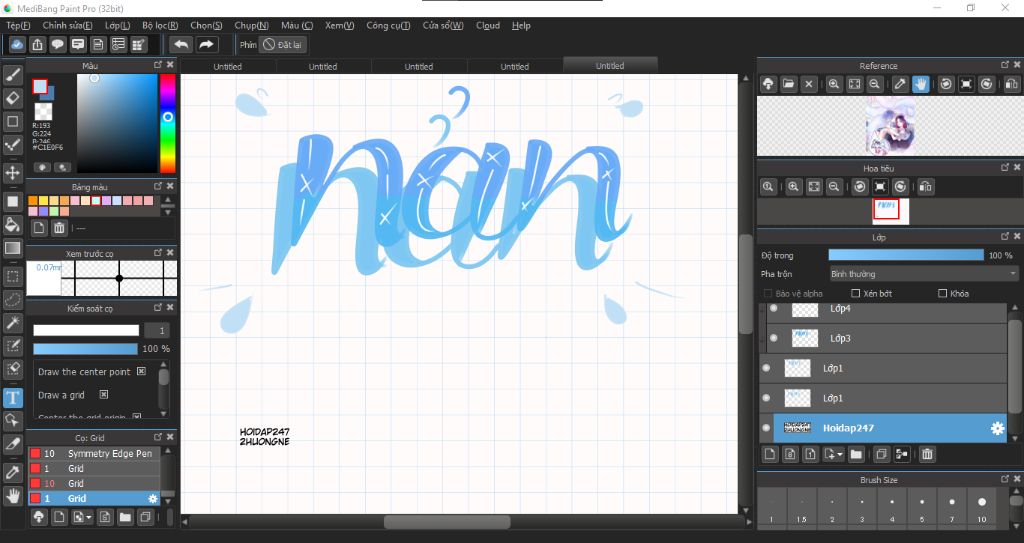Open add-brush dropdown in brush panel
The width and height of the screenshot is (1024, 543).
(89, 518)
